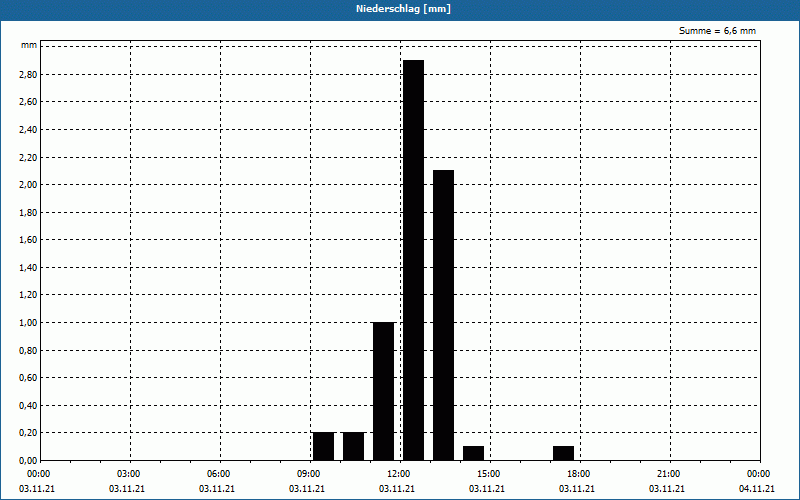Click the 'Niederschlag [mm]' chart title

tap(403, 9)
